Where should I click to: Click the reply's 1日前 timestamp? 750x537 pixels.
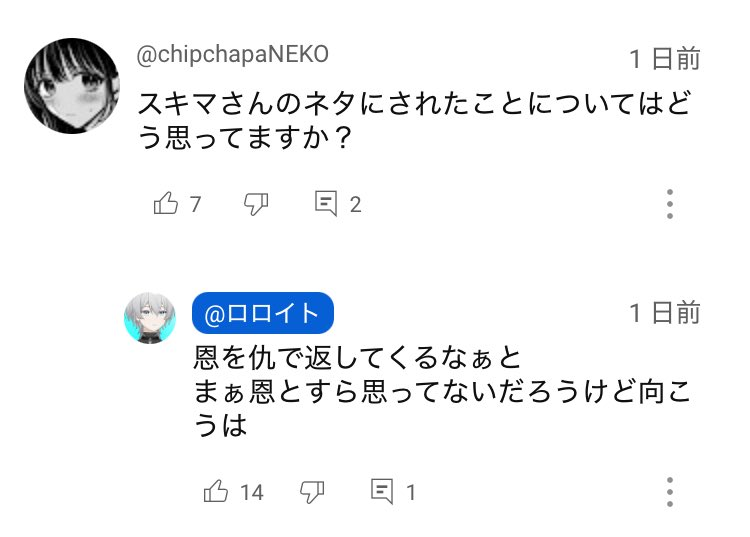pos(665,313)
